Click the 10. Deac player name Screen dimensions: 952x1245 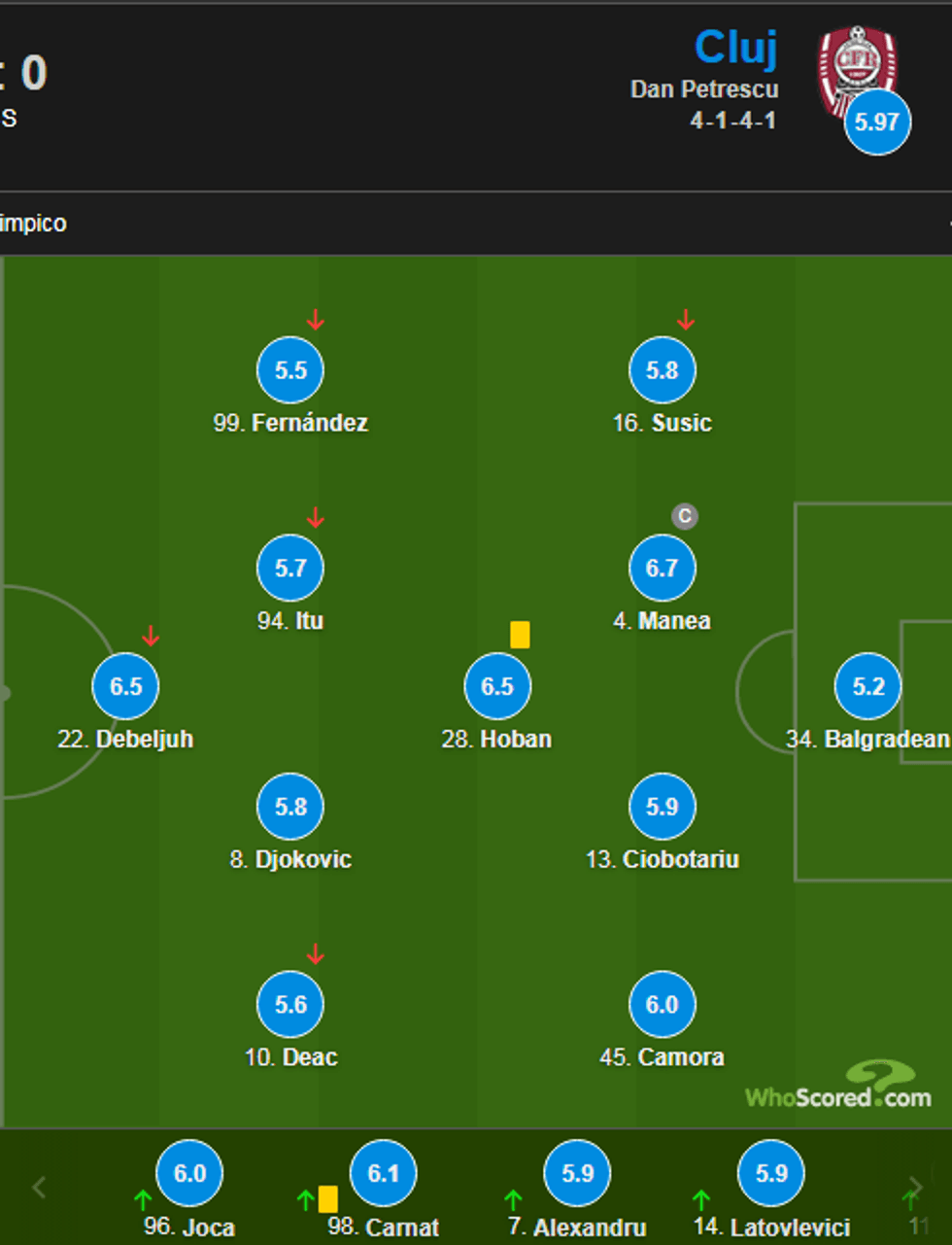click(291, 1057)
